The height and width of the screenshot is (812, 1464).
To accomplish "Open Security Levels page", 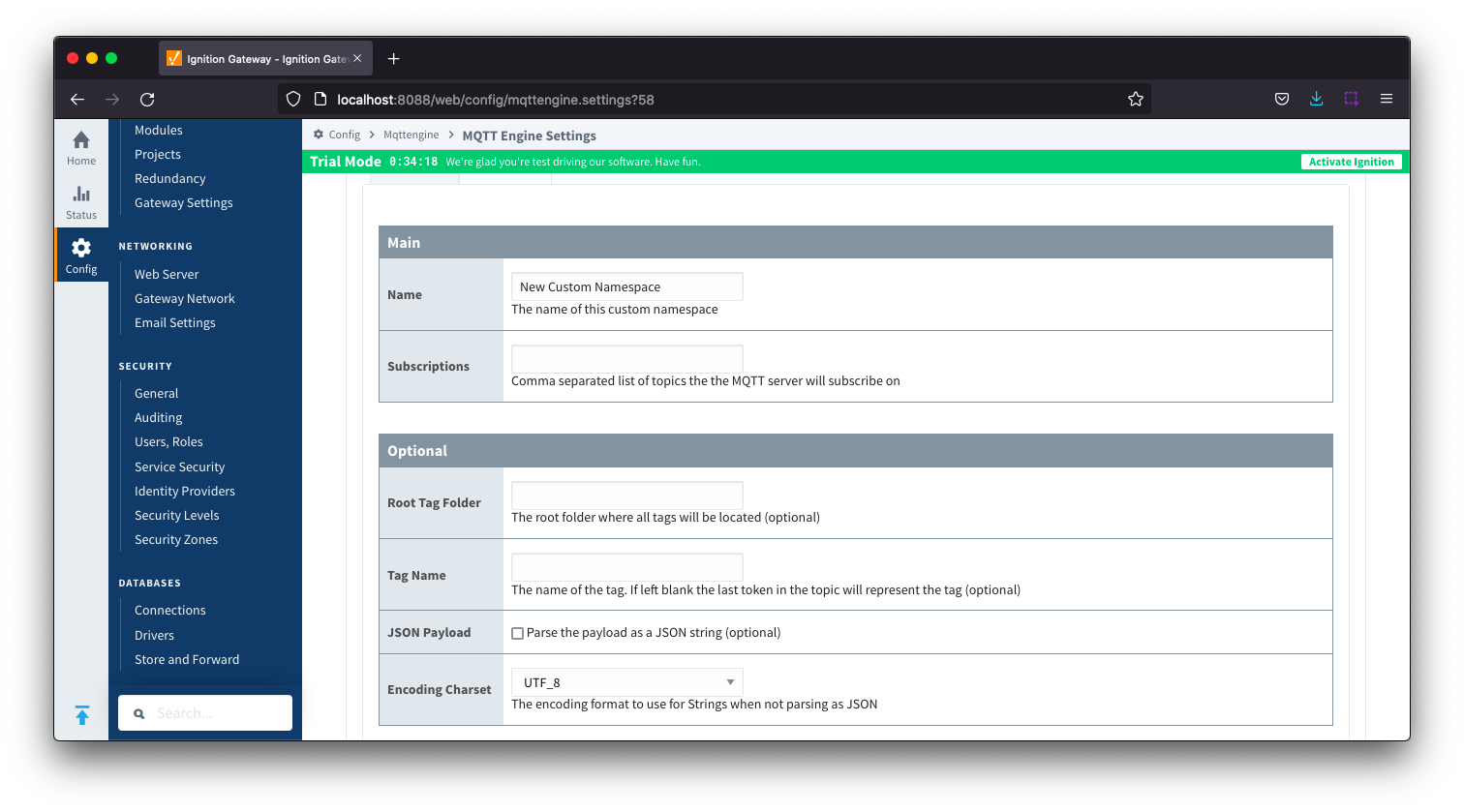I will pos(177,515).
